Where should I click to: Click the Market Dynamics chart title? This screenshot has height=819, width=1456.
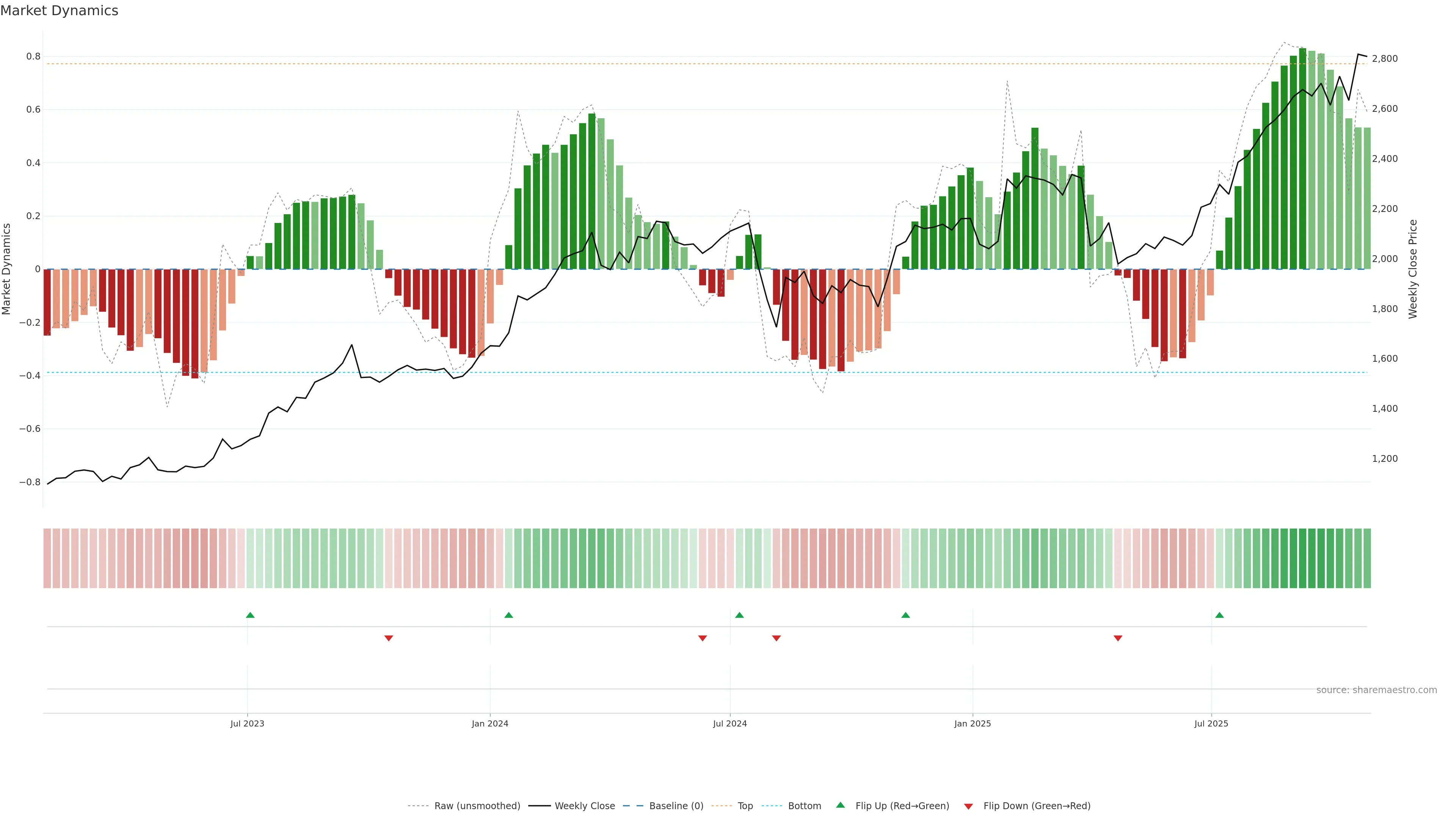pyautogui.click(x=60, y=11)
